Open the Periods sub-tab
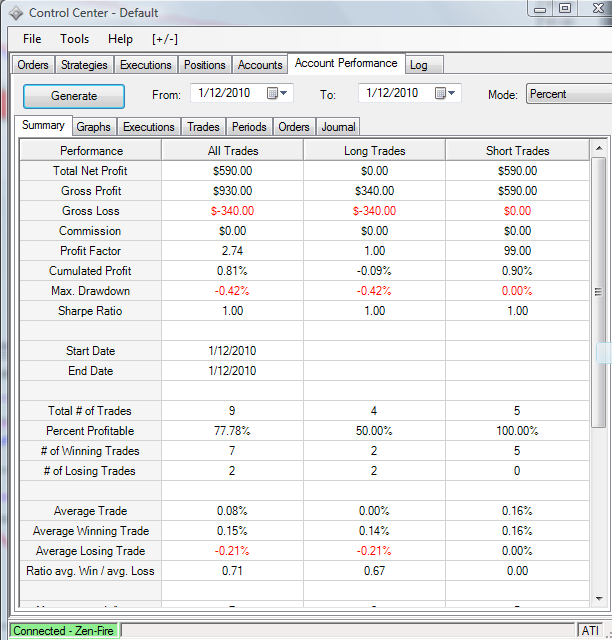 249,127
